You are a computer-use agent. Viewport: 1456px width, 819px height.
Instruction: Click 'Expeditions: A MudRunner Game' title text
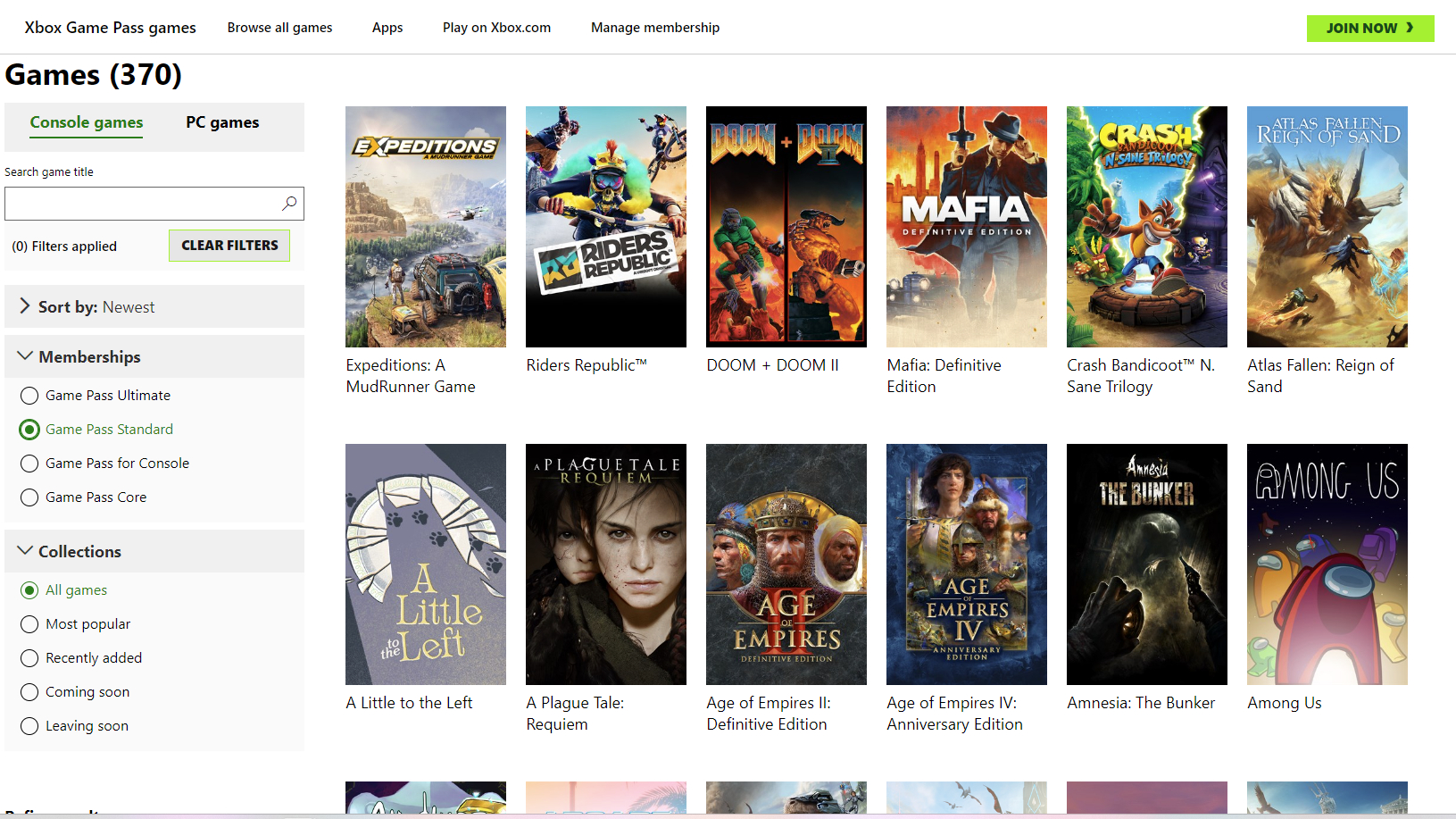[411, 376]
